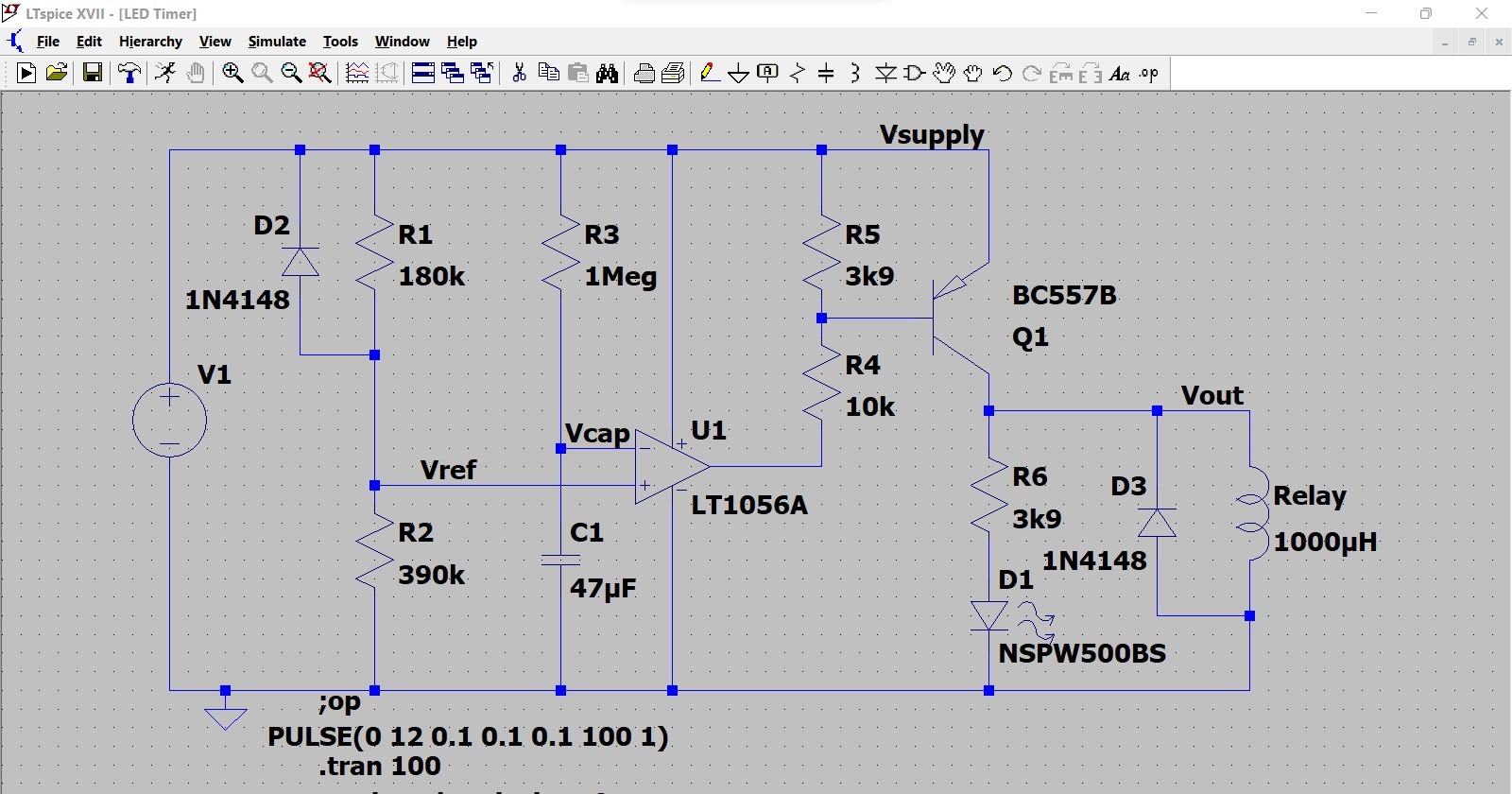Screen dimensions: 1512x794
Task: Click the print setup icon
Action: point(644,73)
